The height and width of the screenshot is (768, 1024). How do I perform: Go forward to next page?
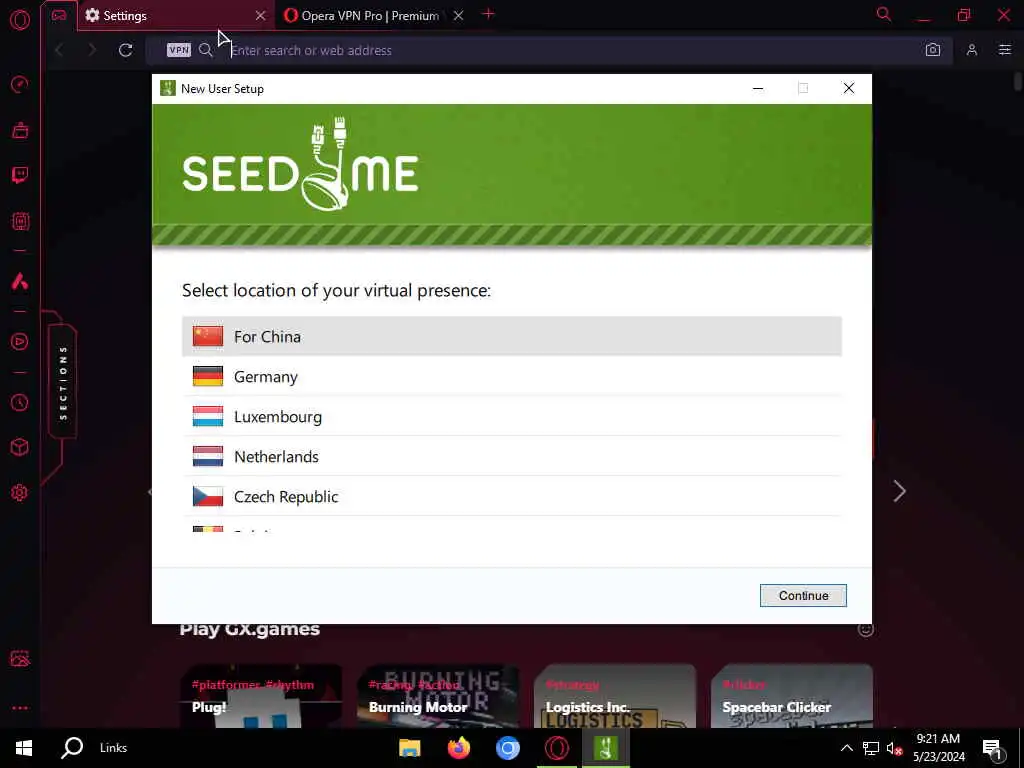[91, 50]
